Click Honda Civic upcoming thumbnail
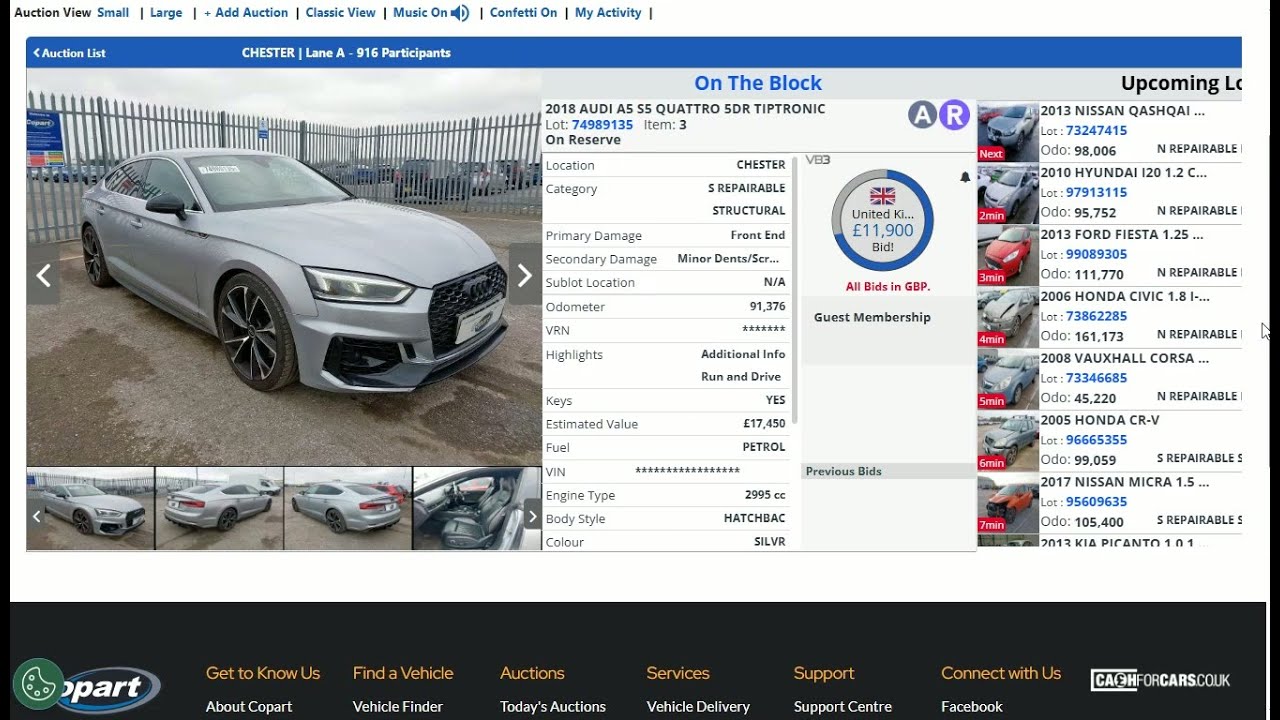The height and width of the screenshot is (720, 1280). pyautogui.click(x=1008, y=318)
